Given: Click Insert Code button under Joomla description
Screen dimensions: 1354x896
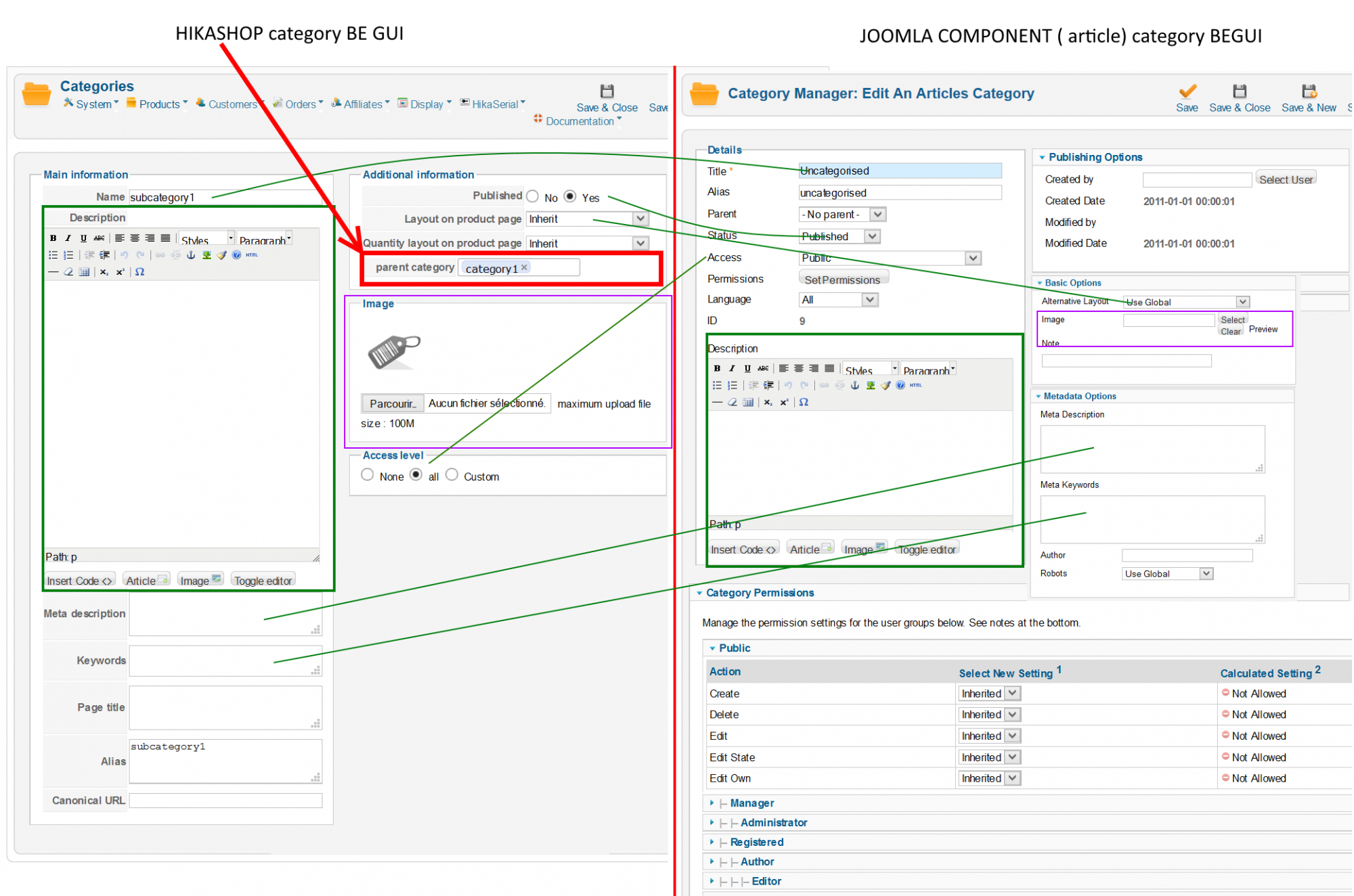Looking at the screenshot, I should (743, 550).
